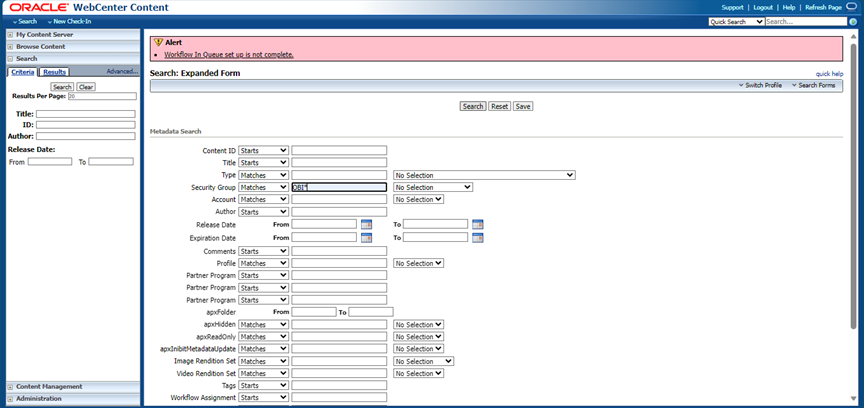Click the Alert warning icon
Image resolution: width=864 pixels, height=408 pixels.
point(158,42)
